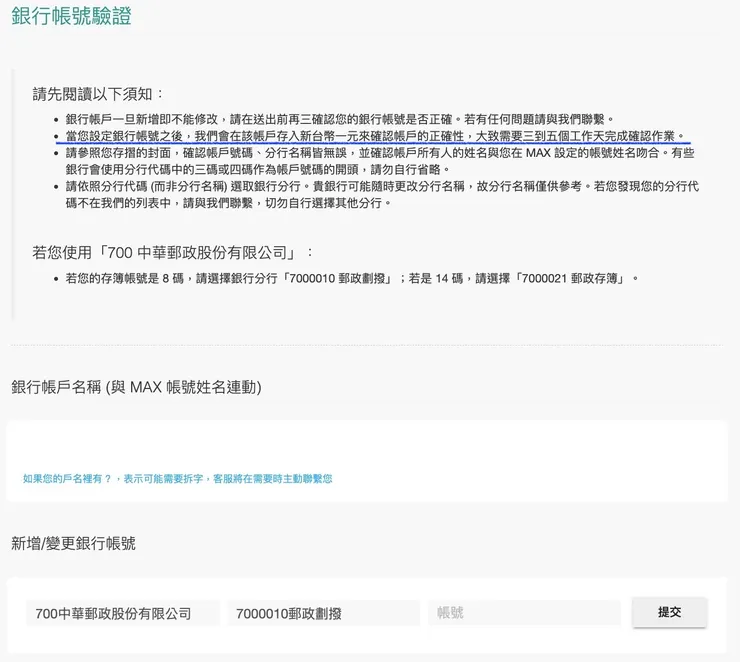
Task: Click the heading 若您使用「700 中華郵政股份有限公司」
Action: pos(173,252)
